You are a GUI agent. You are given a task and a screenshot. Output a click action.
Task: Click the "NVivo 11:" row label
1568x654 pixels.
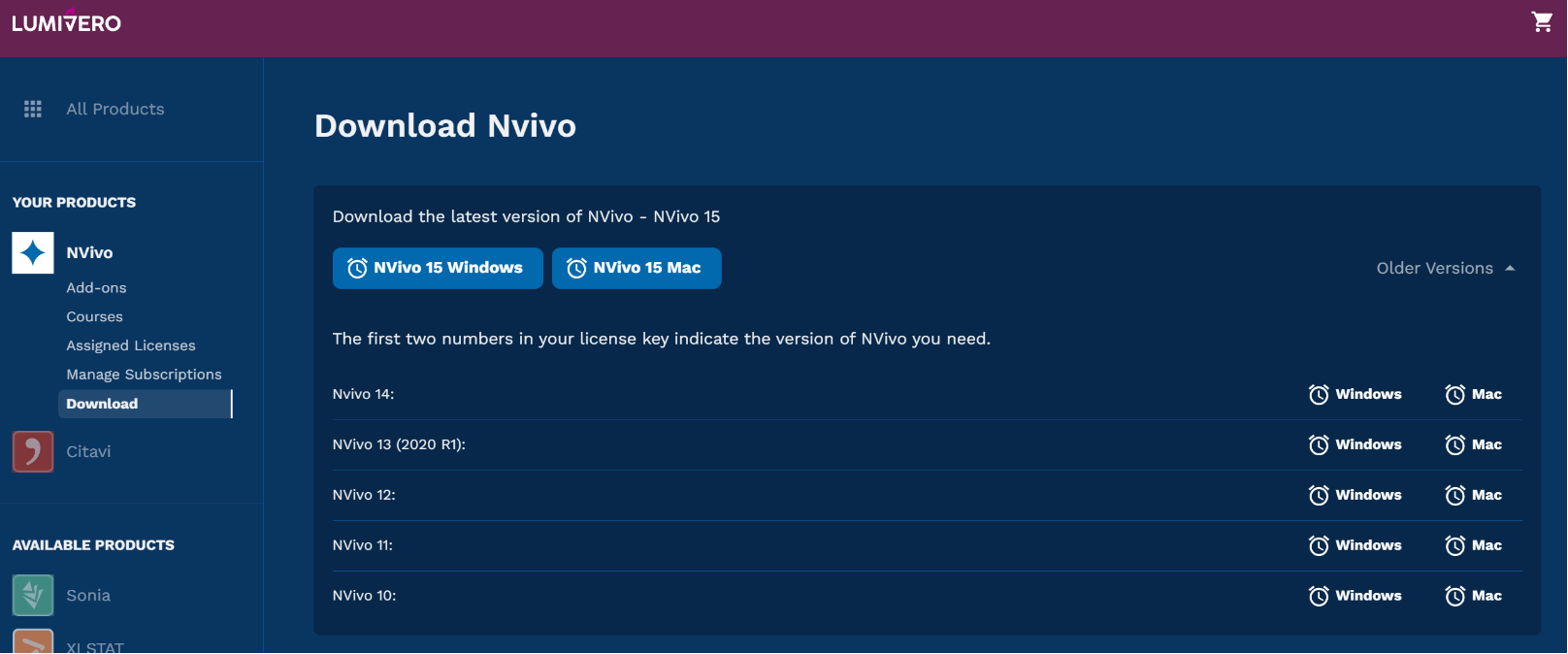pos(363,545)
